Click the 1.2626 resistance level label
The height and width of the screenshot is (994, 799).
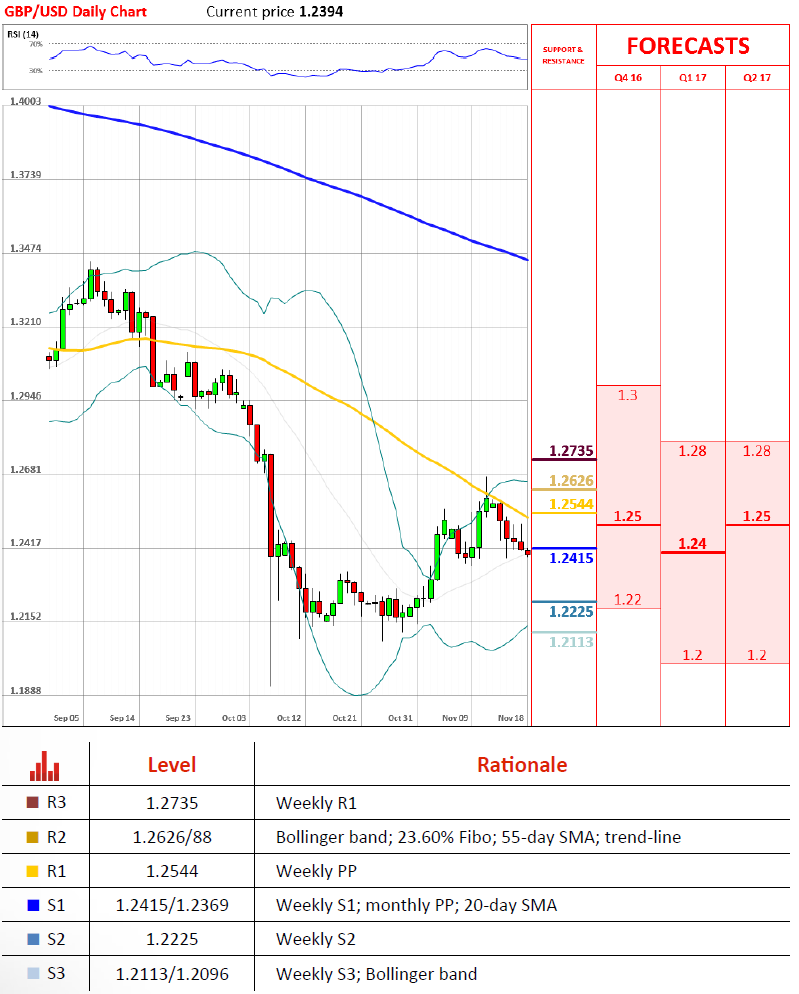[571, 481]
